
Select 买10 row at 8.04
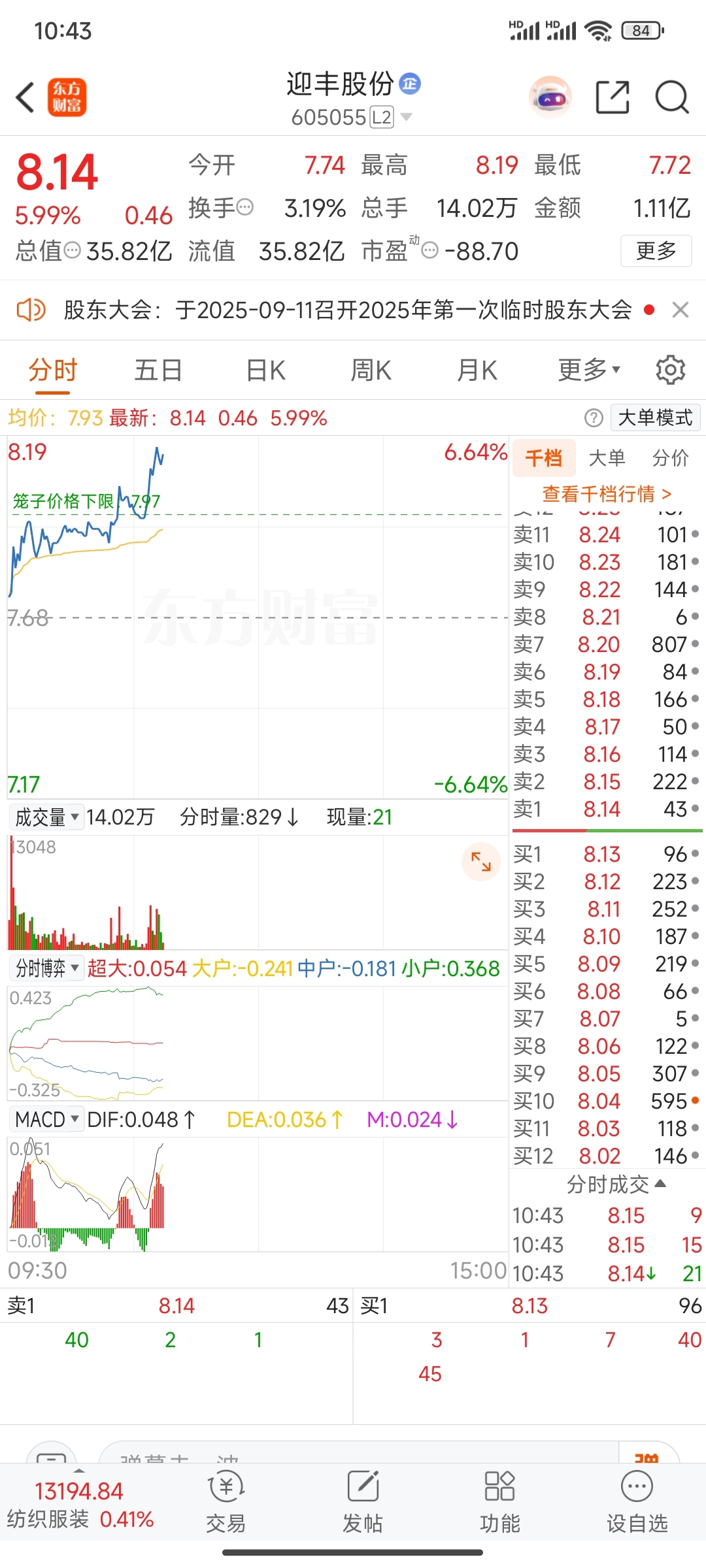click(x=606, y=1101)
